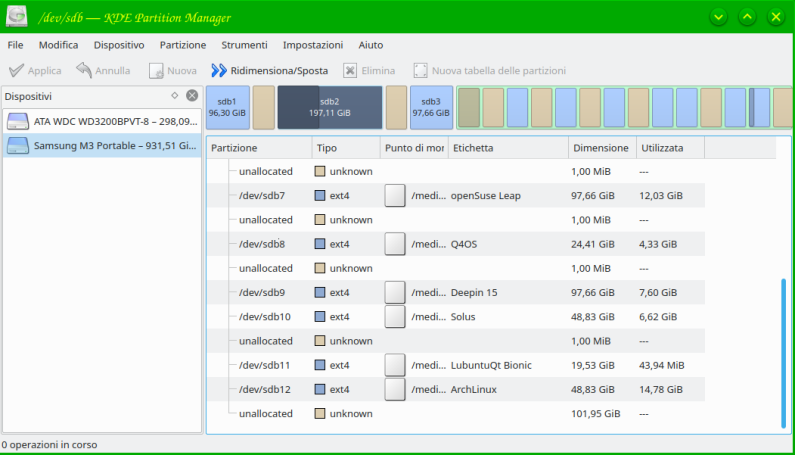Sort by Tipo column header

click(346, 148)
